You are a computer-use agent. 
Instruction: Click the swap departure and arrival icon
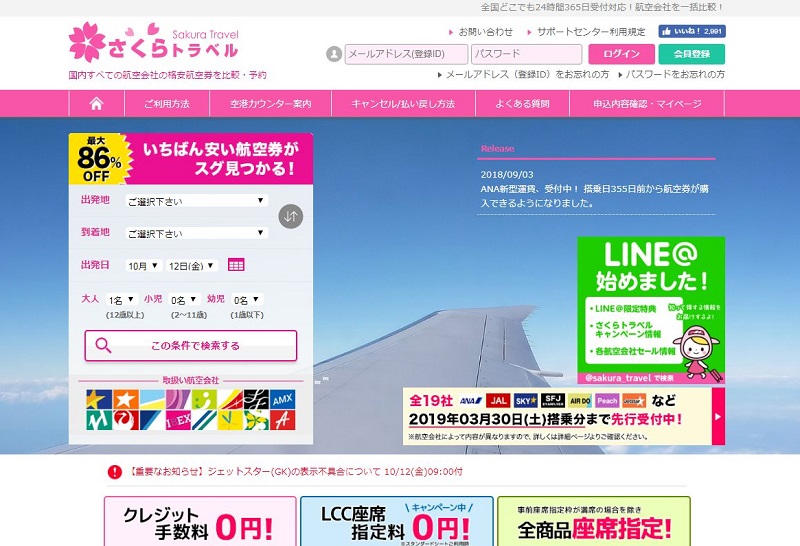[290, 216]
